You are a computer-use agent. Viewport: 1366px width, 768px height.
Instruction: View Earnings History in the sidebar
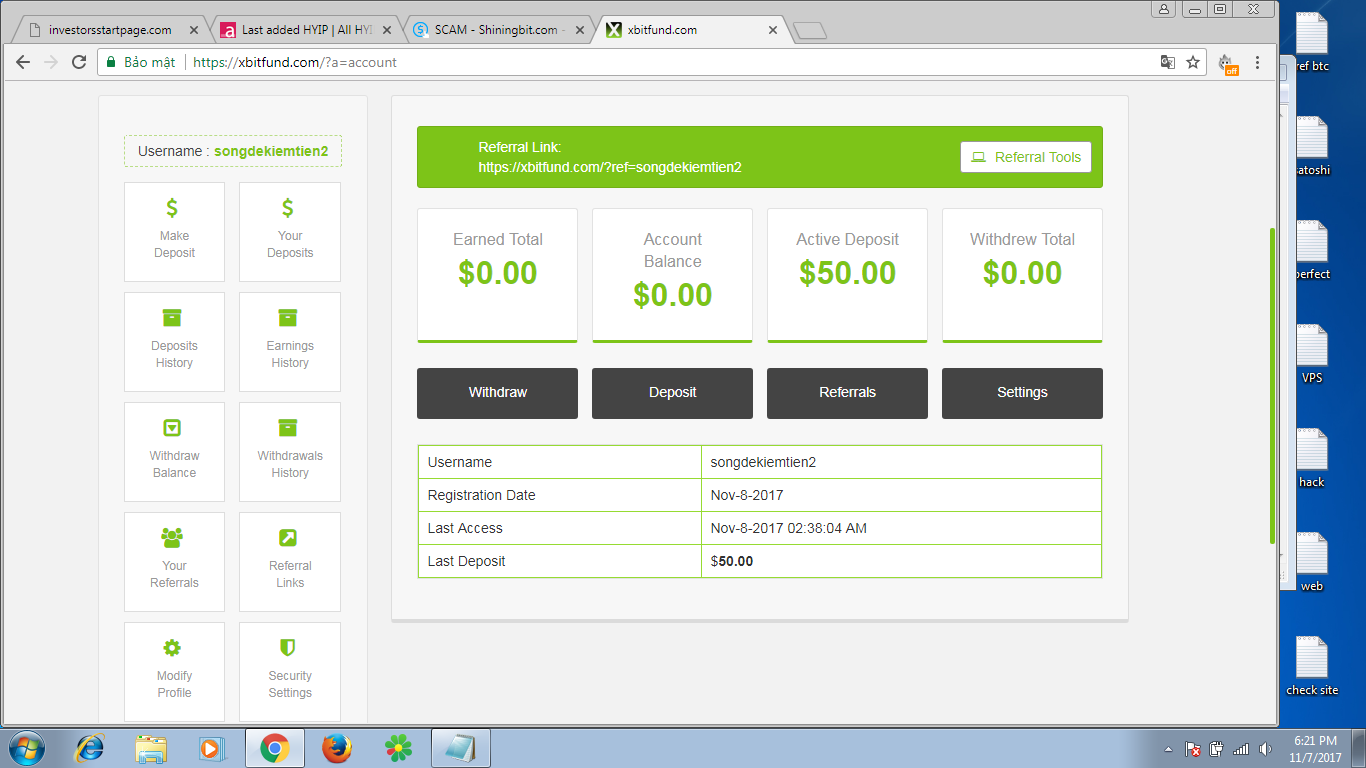click(290, 342)
